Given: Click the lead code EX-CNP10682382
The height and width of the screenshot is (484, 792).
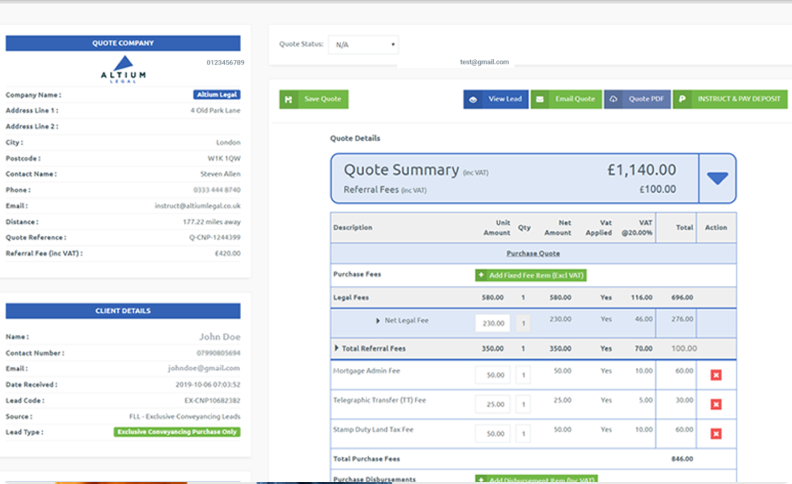Looking at the screenshot, I should coord(212,401).
